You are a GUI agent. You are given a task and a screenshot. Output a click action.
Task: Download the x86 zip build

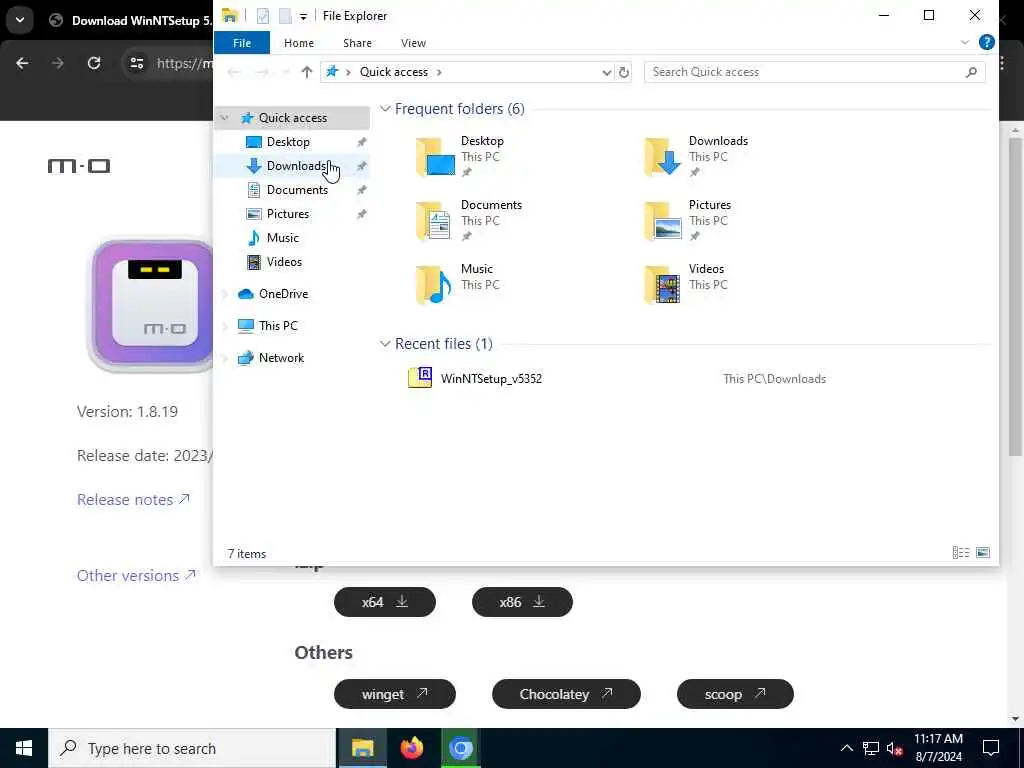tap(522, 602)
